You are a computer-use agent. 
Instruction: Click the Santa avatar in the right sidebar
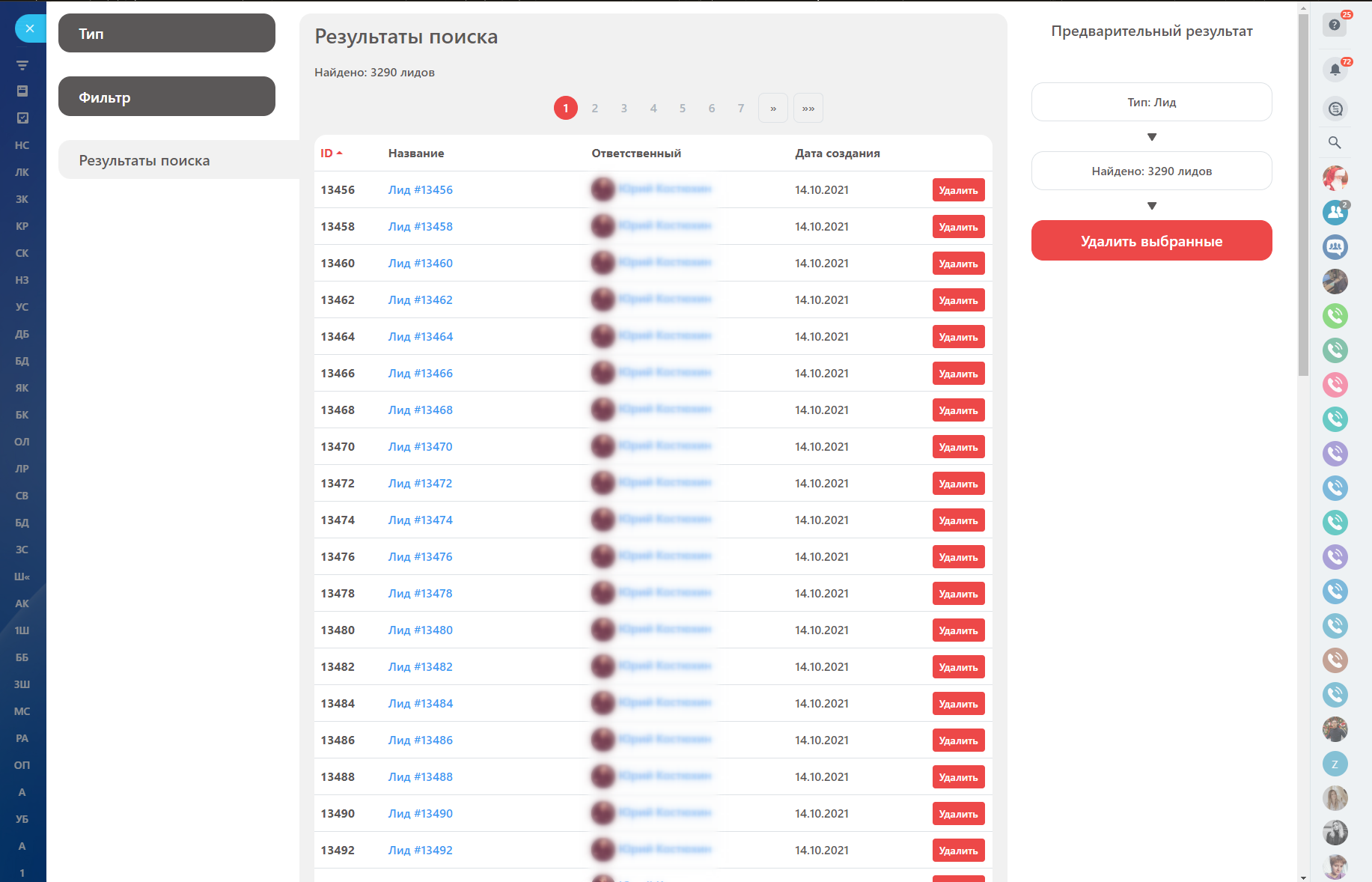click(x=1335, y=178)
